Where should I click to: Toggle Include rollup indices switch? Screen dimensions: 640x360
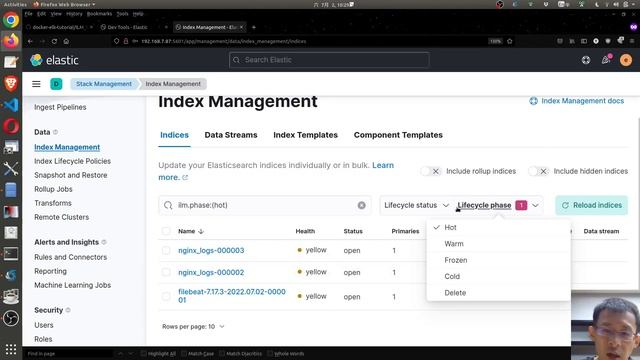tap(430, 171)
